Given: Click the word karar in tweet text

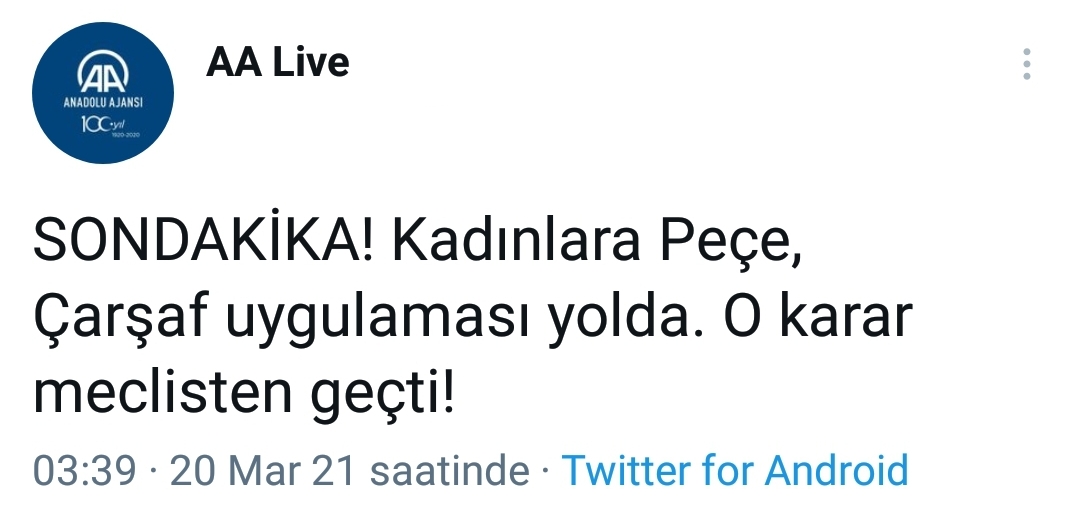Looking at the screenshot, I should point(846,318).
